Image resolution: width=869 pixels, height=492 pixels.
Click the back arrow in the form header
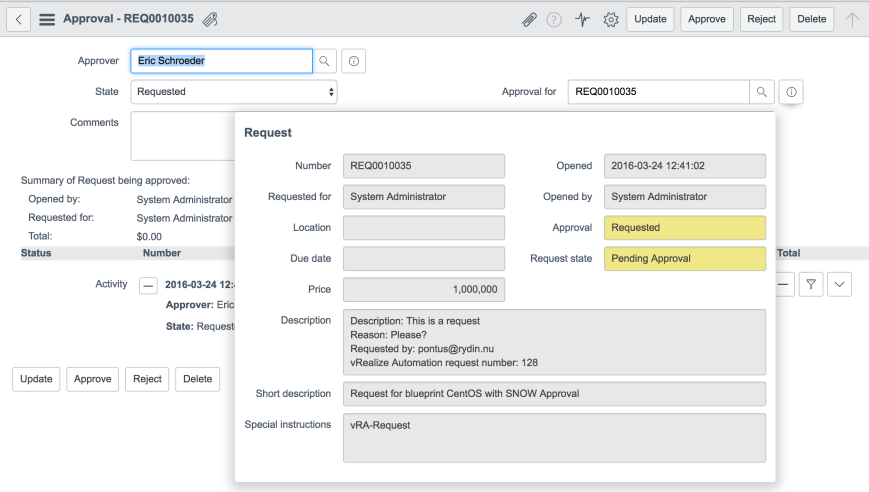pos(20,19)
